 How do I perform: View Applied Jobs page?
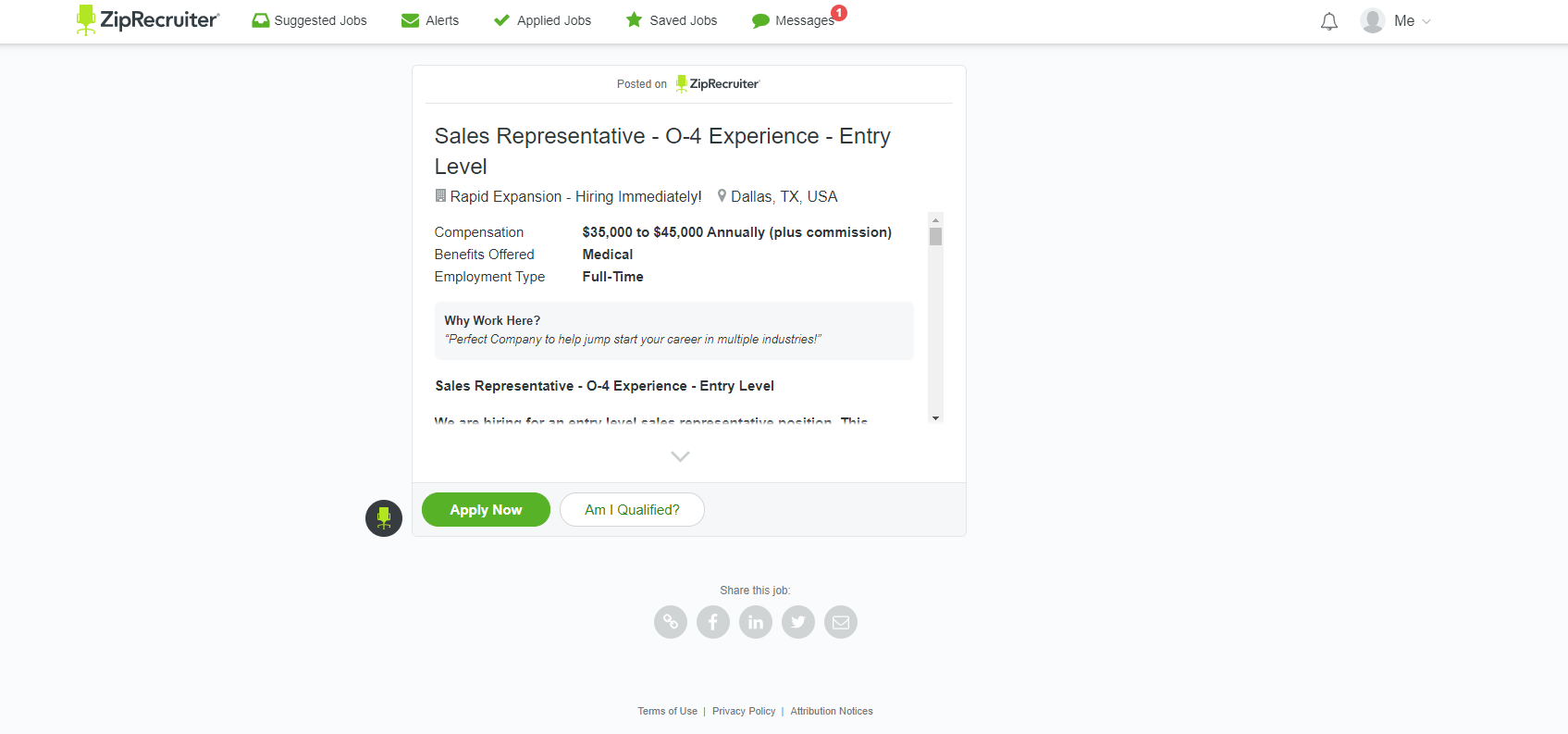pyautogui.click(x=543, y=20)
